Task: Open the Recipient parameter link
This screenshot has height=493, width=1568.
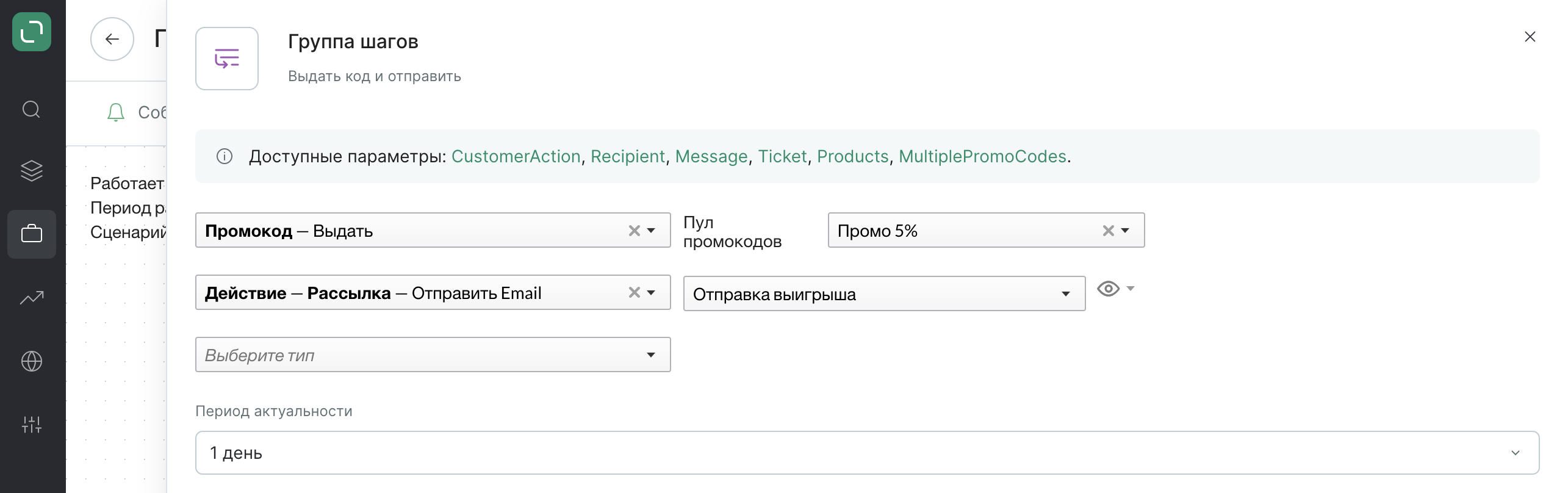Action: [x=627, y=157]
